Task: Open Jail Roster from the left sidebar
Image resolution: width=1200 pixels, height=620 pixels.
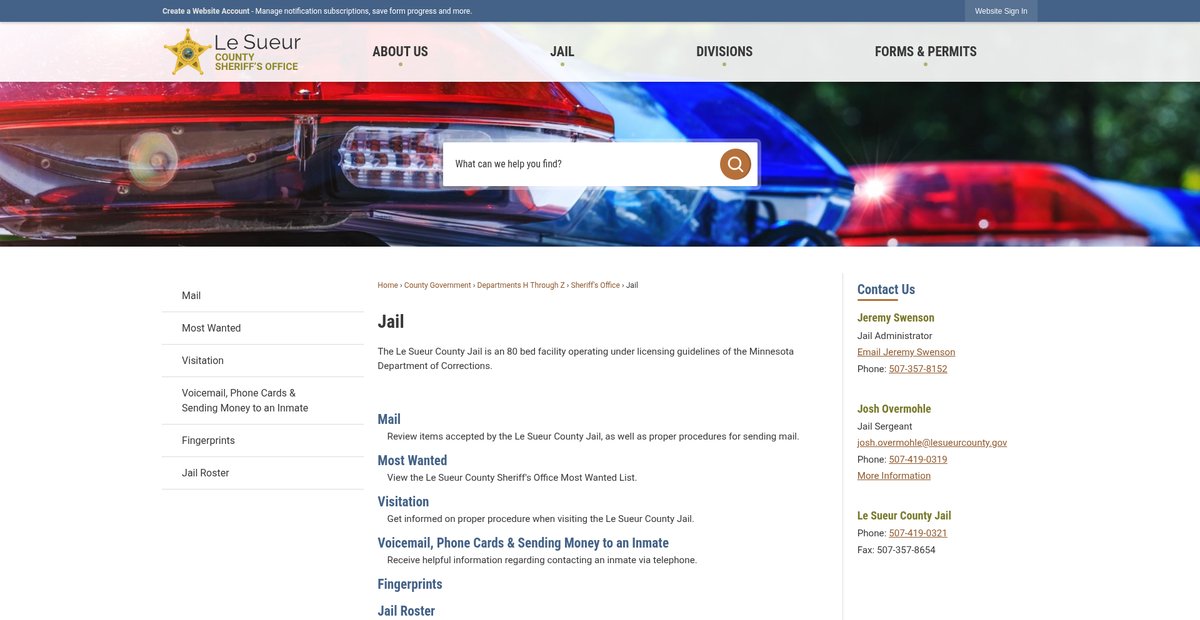Action: coord(205,473)
